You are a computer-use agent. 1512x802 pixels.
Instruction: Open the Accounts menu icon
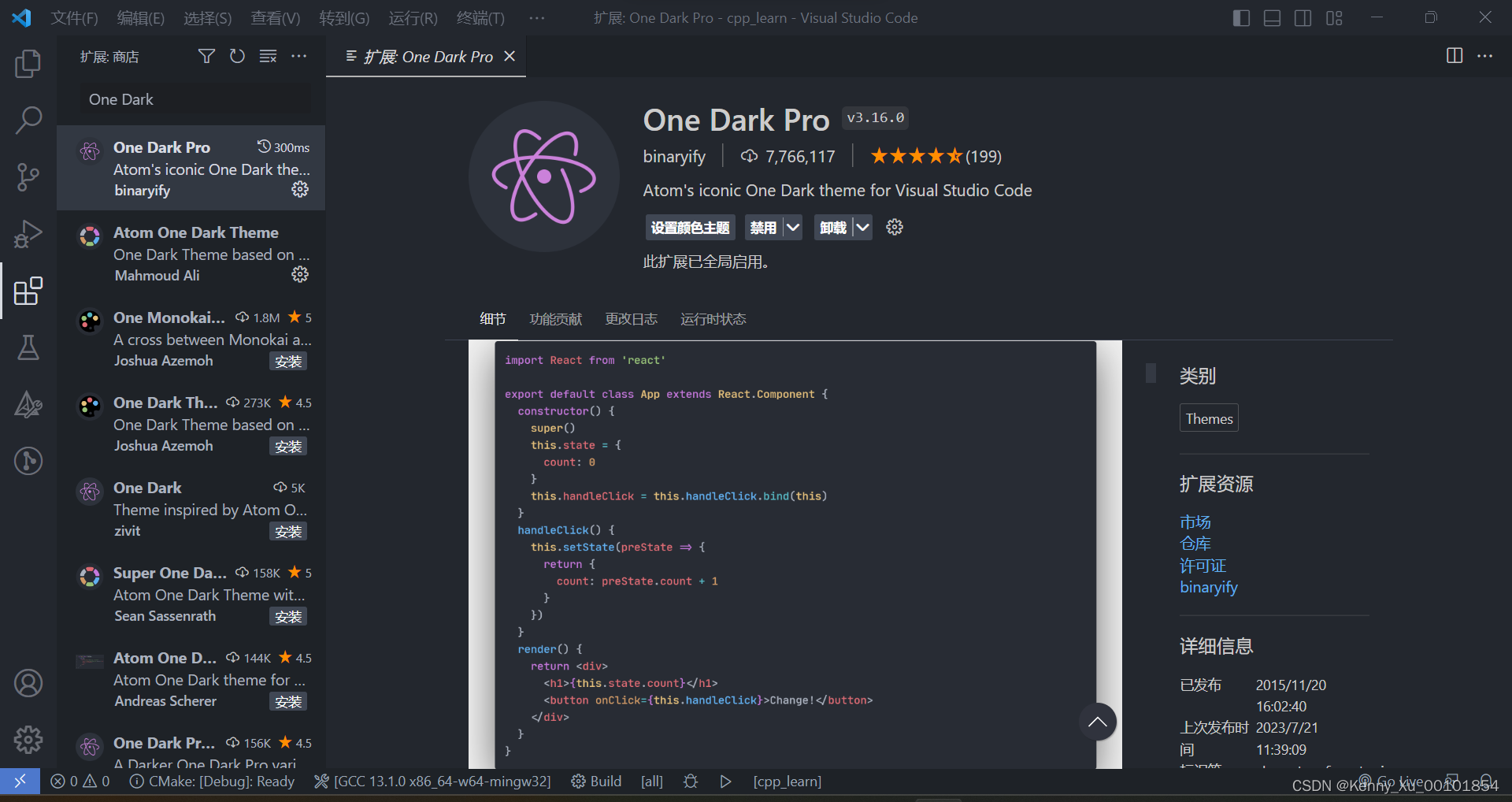(28, 683)
